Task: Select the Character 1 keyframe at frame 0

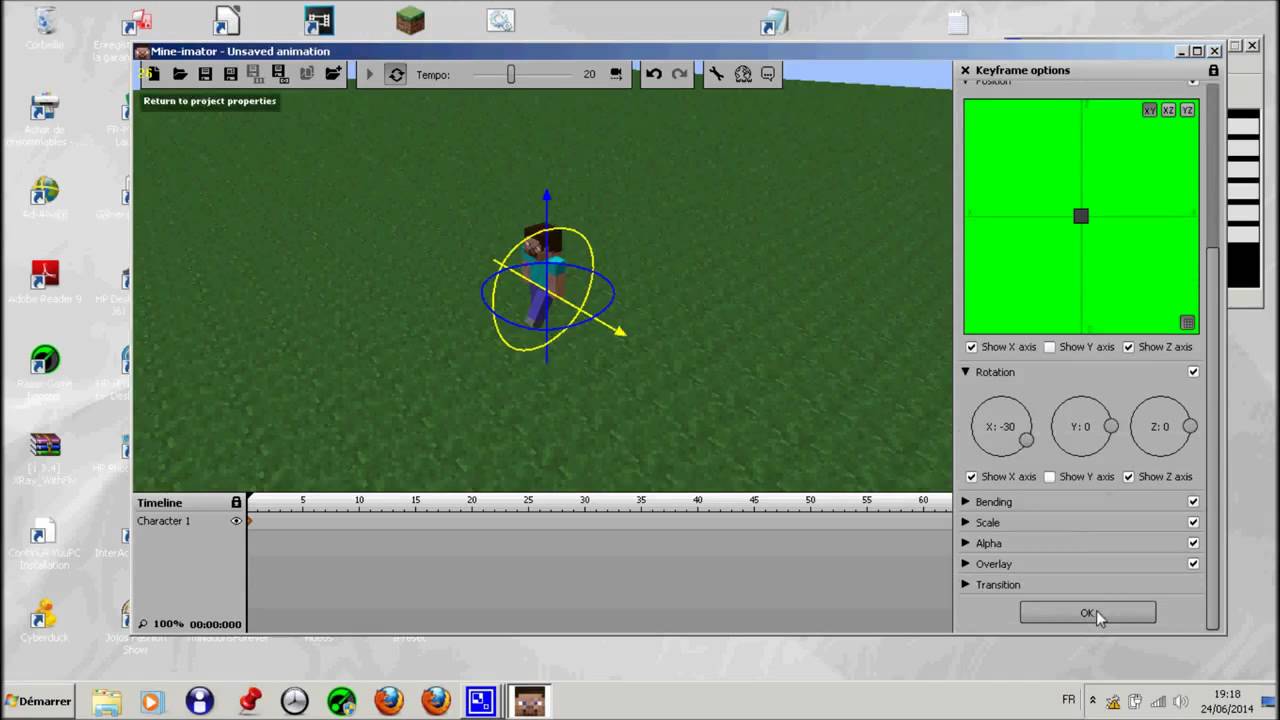Action: (250, 521)
